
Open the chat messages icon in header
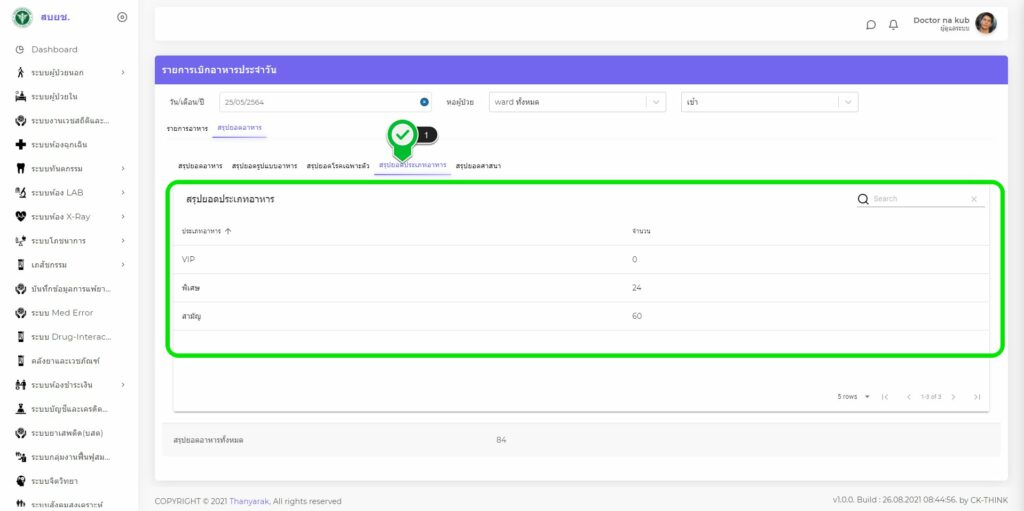[871, 25]
